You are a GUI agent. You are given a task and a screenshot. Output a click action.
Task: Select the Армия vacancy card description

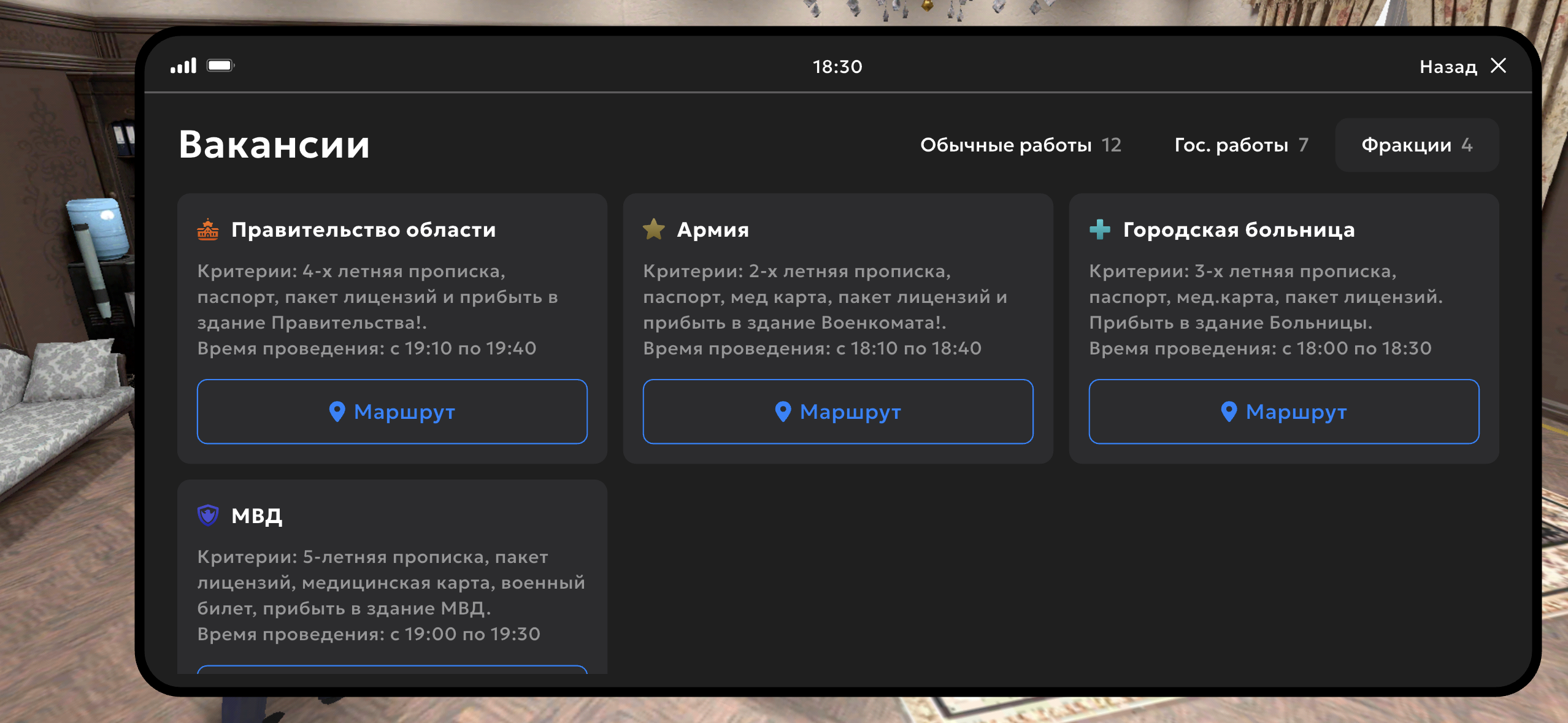824,309
